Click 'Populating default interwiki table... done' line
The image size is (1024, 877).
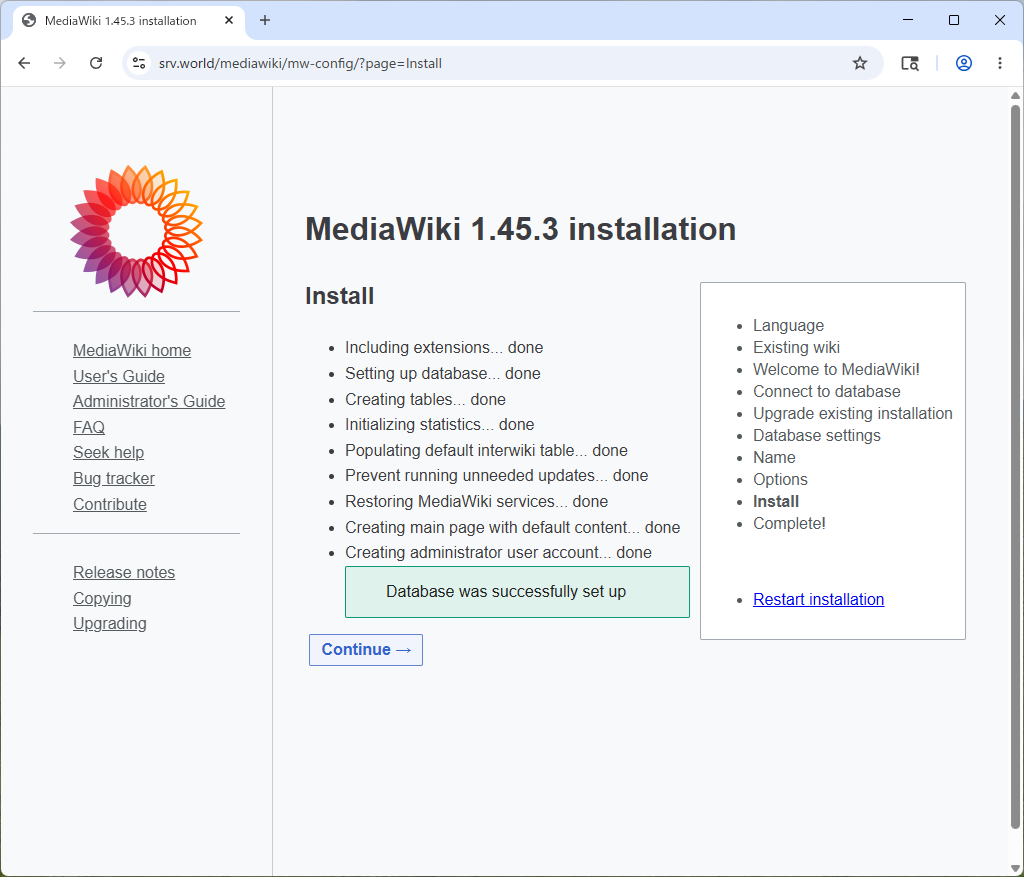487,451
